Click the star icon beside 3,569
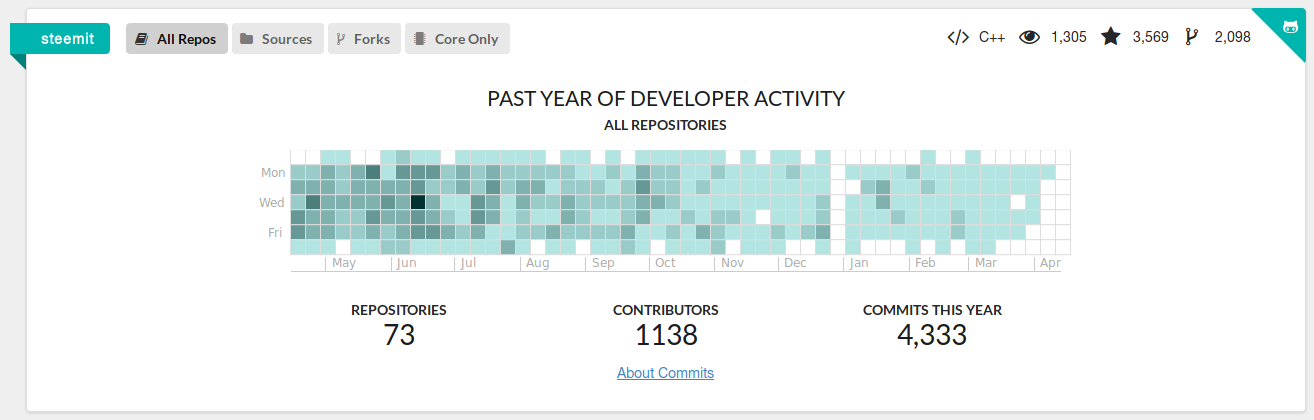This screenshot has height=420, width=1314. point(1111,37)
